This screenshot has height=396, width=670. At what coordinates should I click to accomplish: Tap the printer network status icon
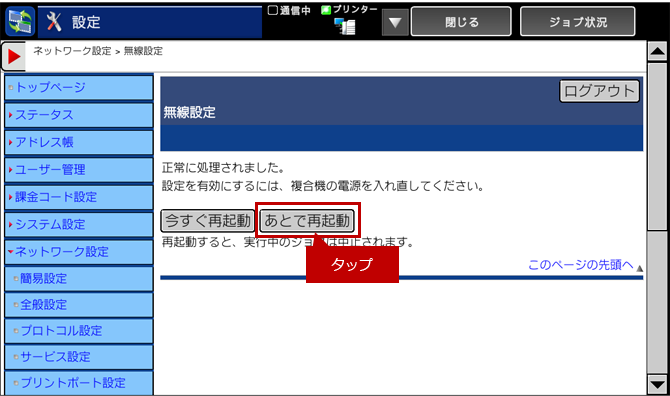pos(345,26)
